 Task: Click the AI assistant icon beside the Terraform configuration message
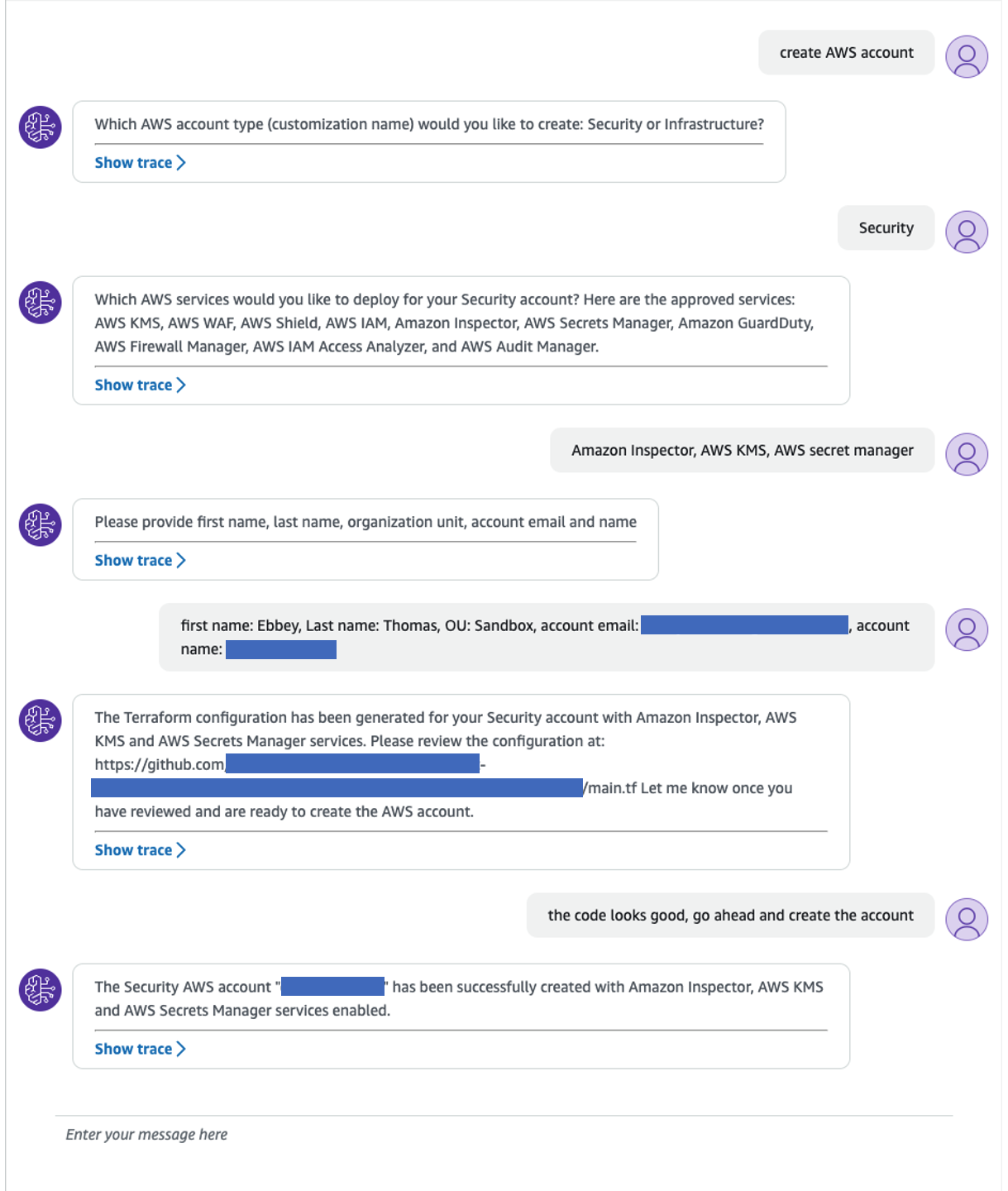point(39,720)
